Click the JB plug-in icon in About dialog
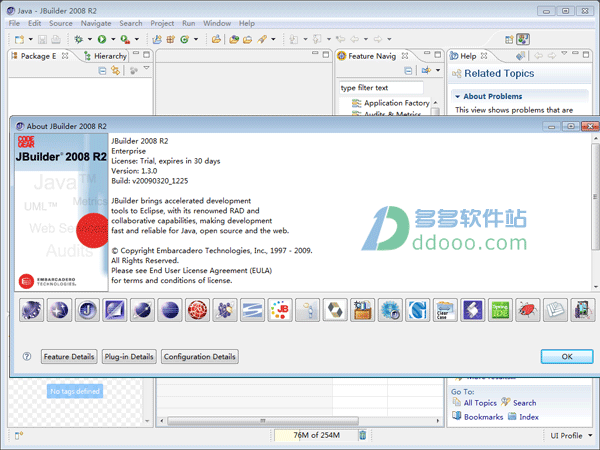The height and width of the screenshot is (450, 600). click(x=280, y=310)
